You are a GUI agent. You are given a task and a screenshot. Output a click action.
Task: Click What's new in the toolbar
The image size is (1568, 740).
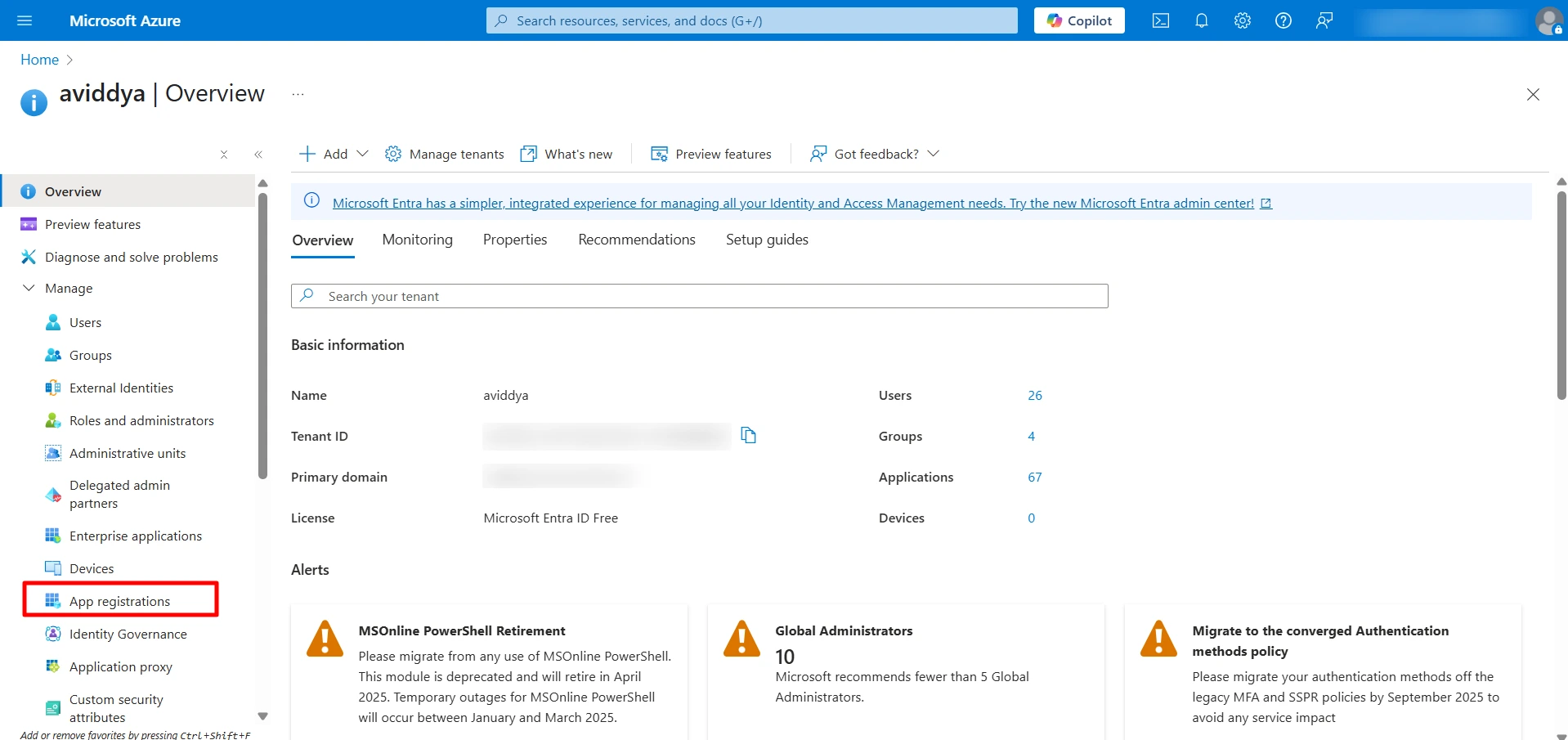(567, 154)
